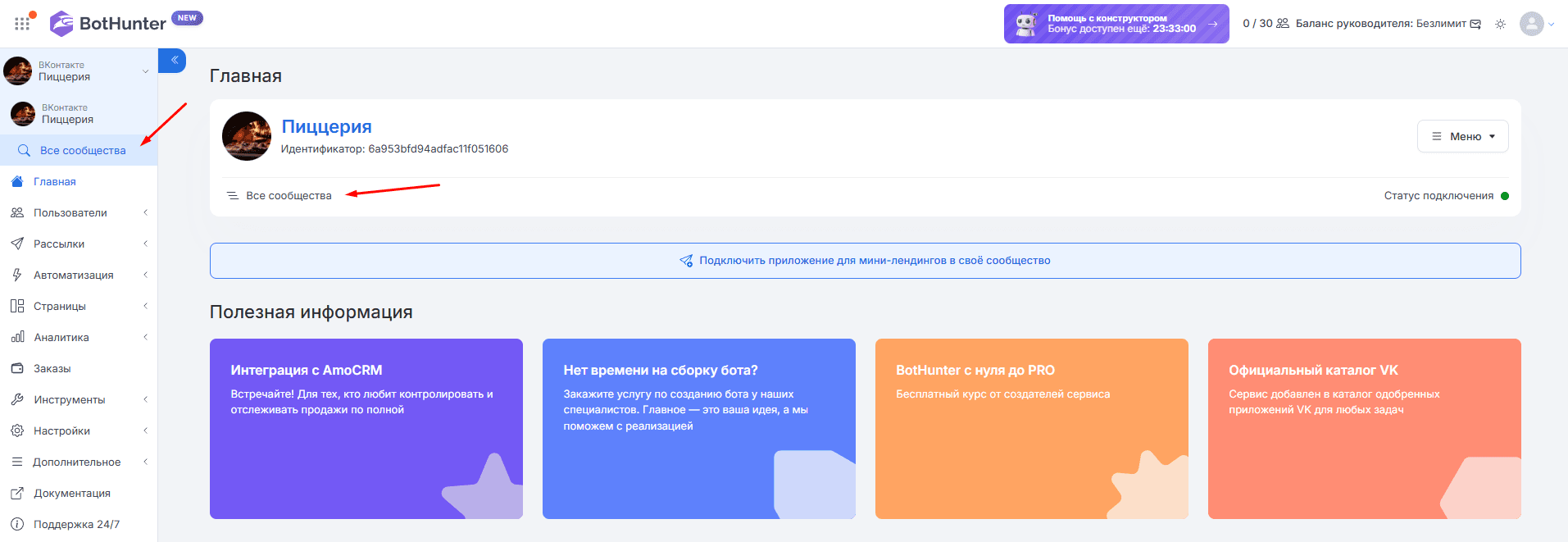Open the Пользователи menu item
The height and width of the screenshot is (542, 1568).
point(70,212)
